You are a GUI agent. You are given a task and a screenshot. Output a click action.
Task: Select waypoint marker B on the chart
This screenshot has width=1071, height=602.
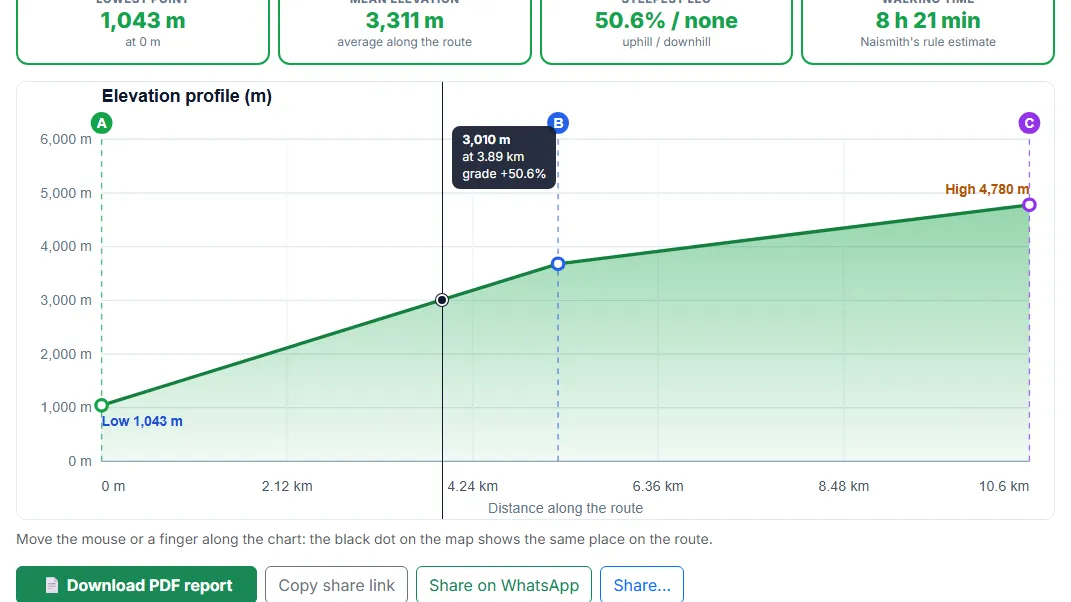tap(558, 123)
